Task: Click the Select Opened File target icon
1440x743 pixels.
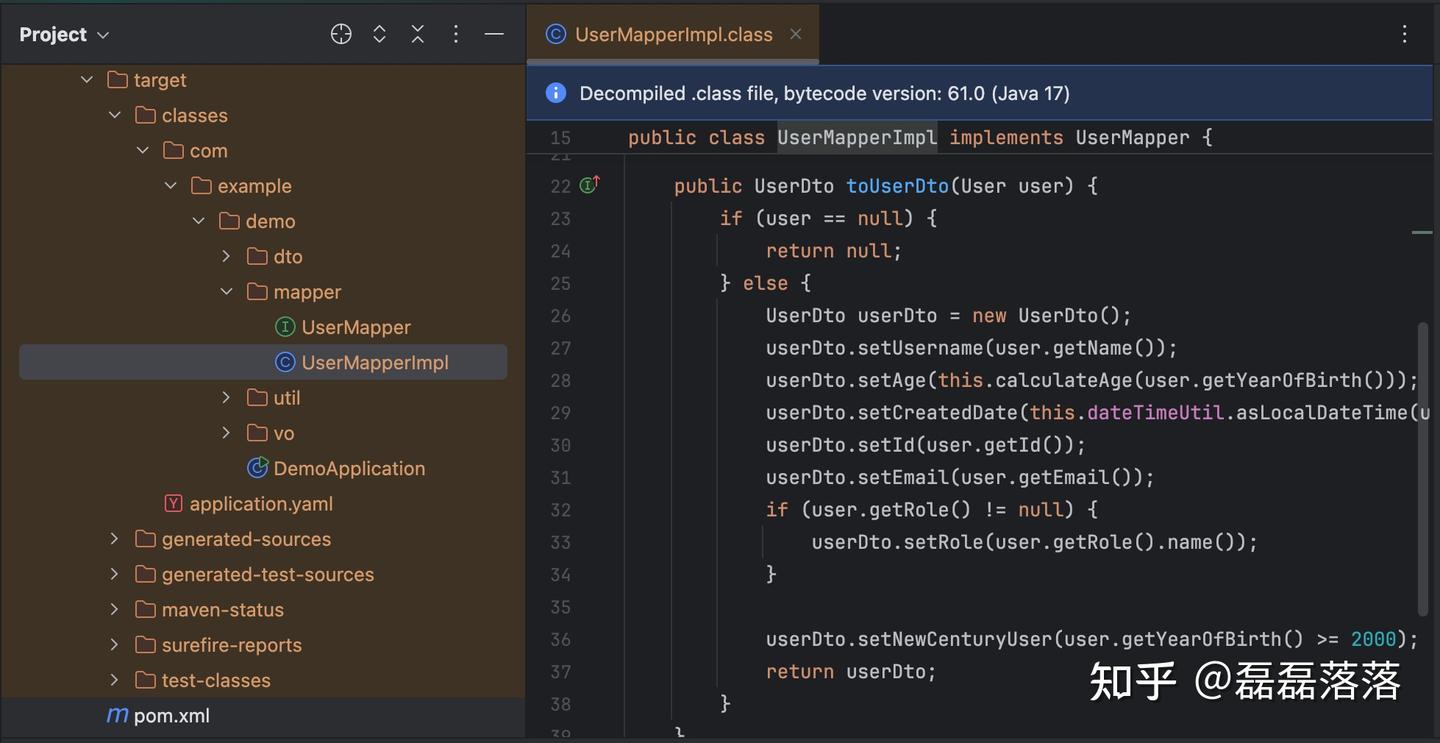Action: 341,34
